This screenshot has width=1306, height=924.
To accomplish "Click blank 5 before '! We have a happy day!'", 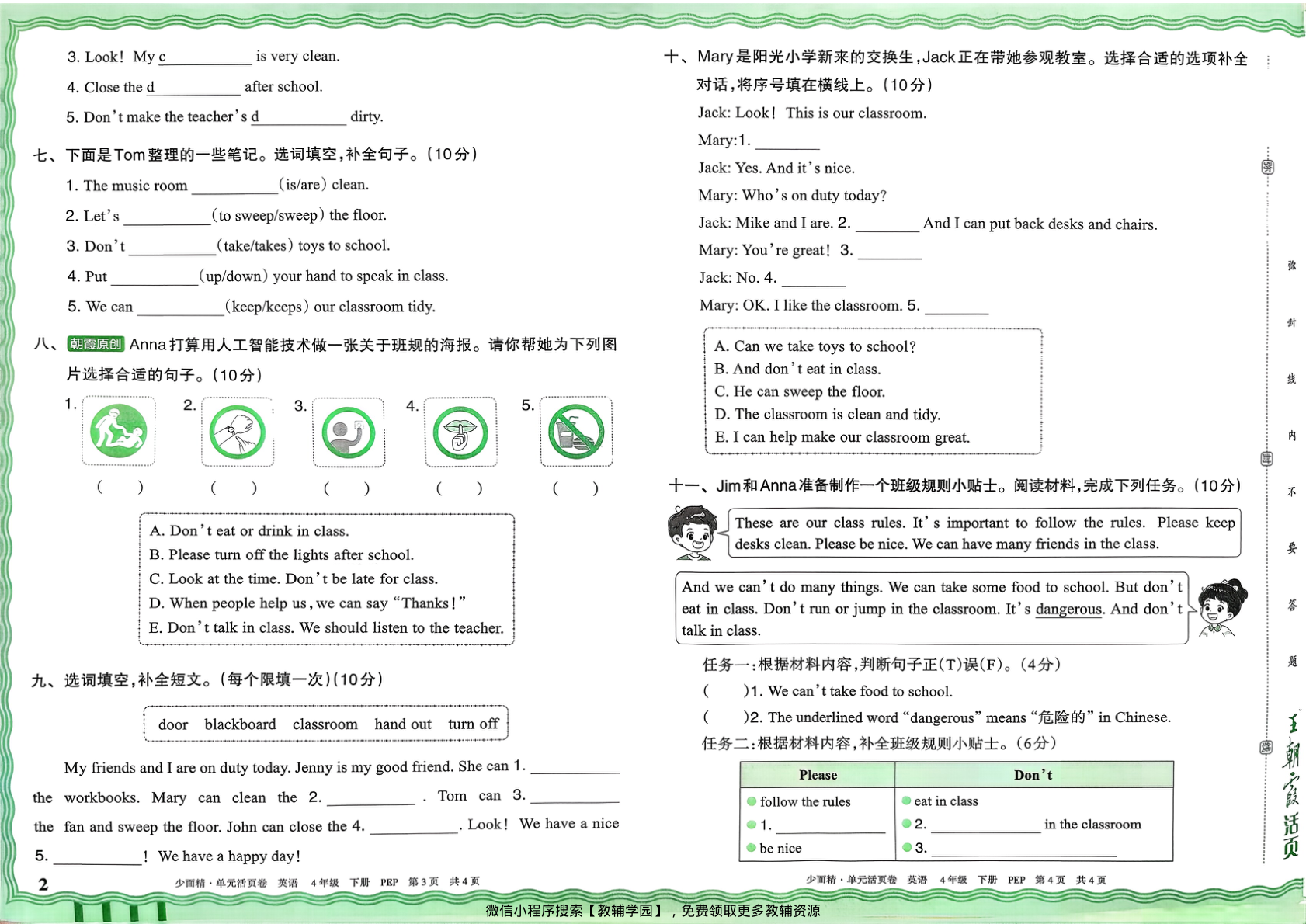I will 98,856.
